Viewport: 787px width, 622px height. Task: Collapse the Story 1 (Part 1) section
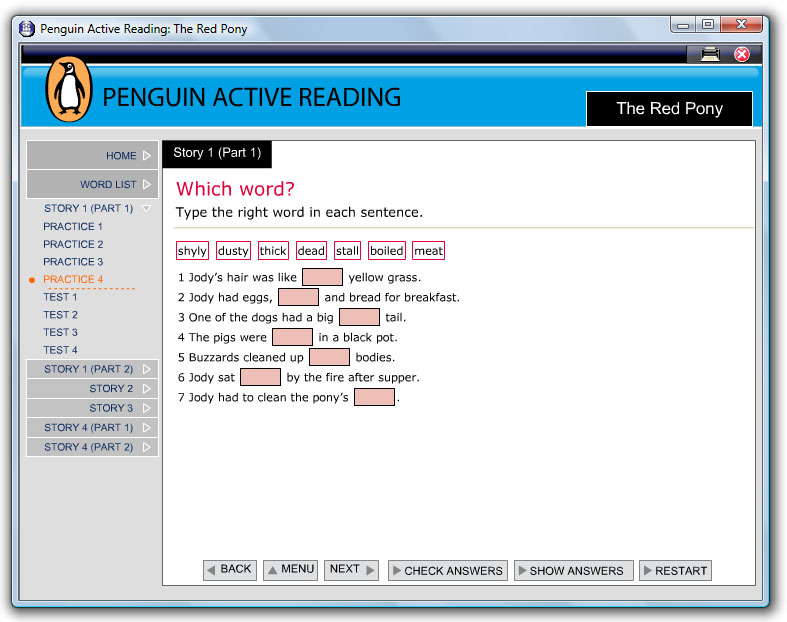coord(92,208)
